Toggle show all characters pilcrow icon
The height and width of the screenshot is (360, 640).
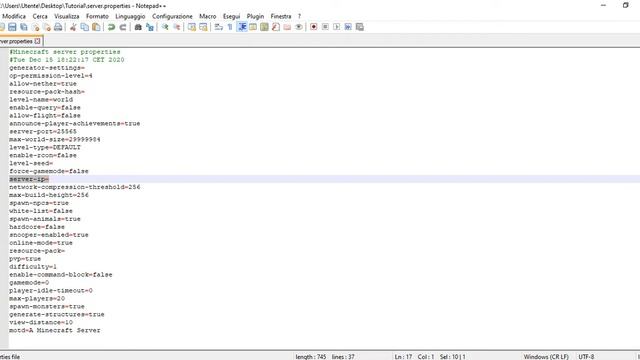point(230,27)
